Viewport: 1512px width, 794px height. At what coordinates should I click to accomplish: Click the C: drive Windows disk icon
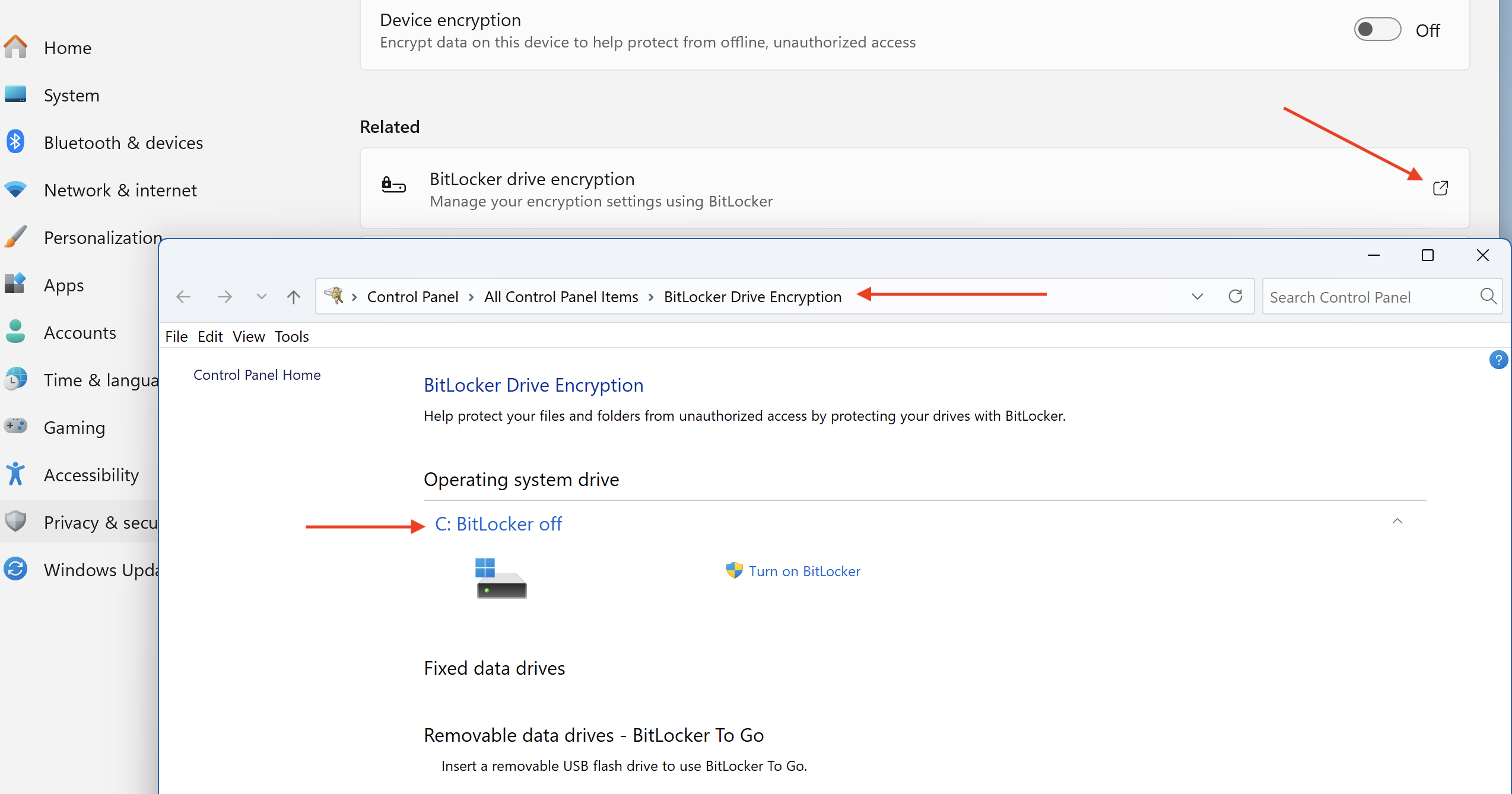(x=501, y=578)
